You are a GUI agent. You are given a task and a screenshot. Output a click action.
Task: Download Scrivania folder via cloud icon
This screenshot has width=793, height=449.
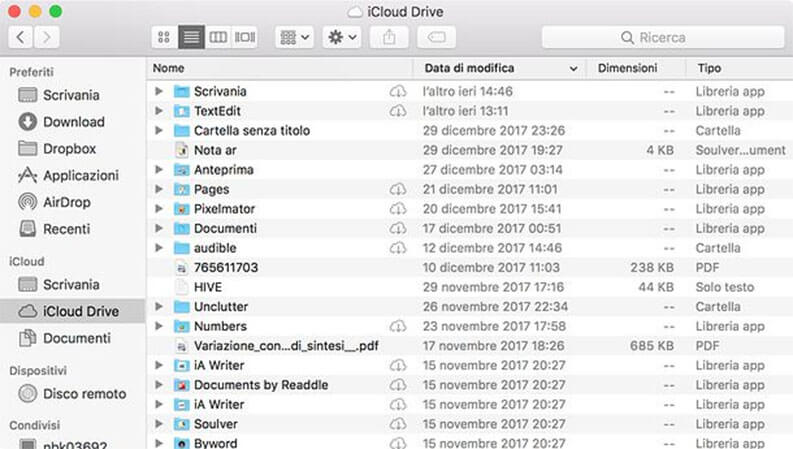(x=398, y=92)
